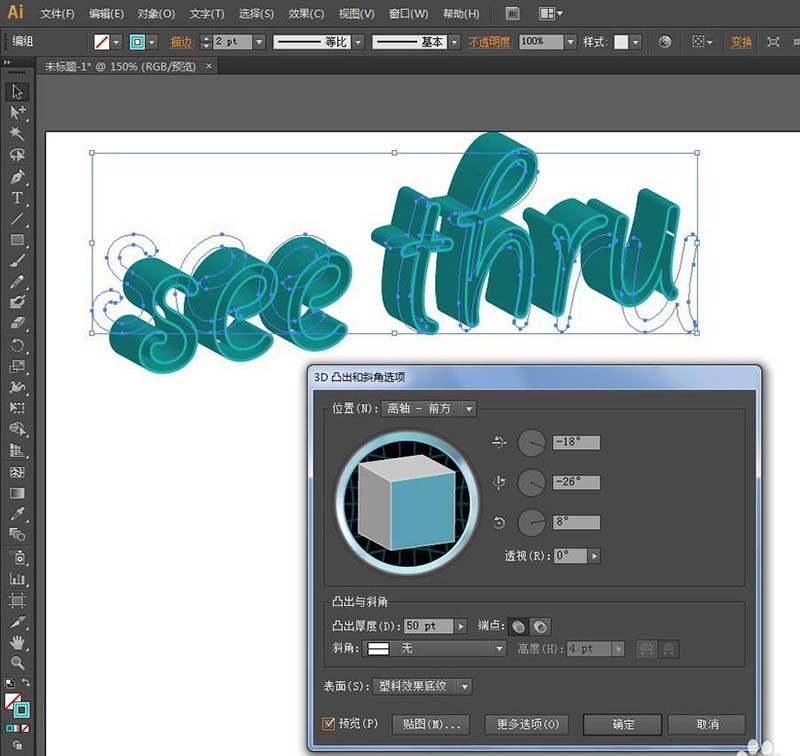
Task: Select the Width tool
Action: (17, 387)
